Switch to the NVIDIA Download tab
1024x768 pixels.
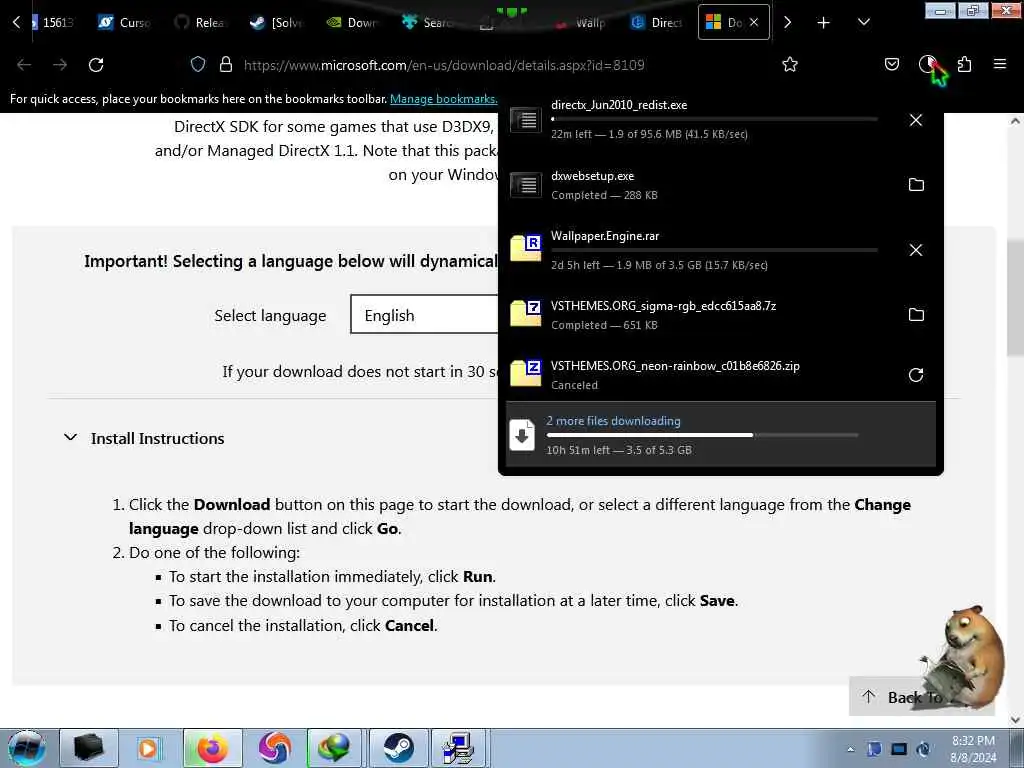pos(352,22)
